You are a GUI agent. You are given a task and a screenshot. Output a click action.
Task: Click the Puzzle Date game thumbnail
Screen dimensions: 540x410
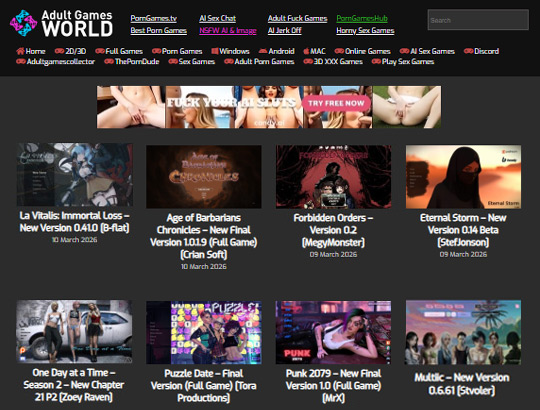[x=204, y=333]
